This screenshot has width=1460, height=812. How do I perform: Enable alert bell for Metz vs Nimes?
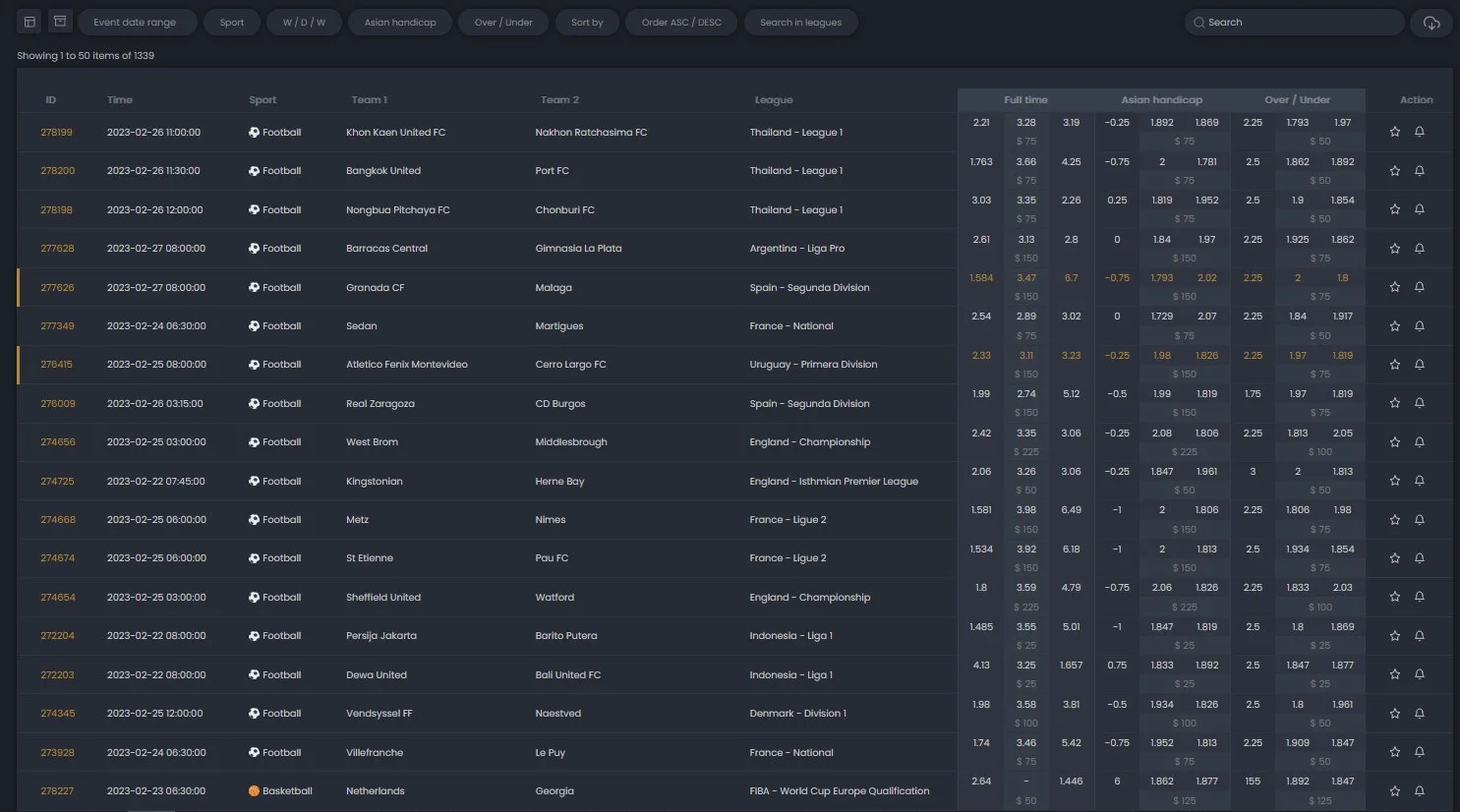(x=1419, y=519)
